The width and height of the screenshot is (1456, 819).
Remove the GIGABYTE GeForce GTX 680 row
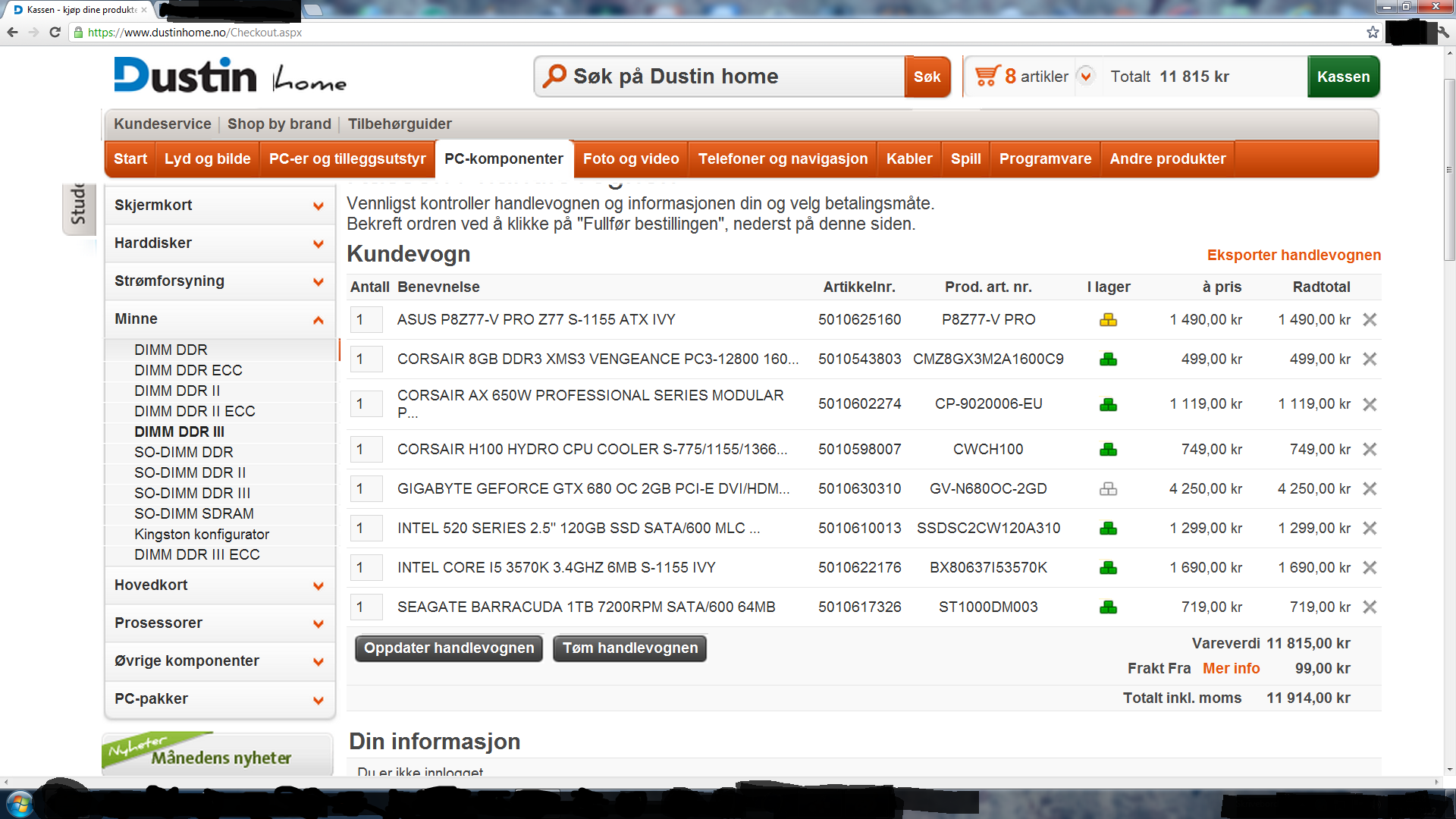(1370, 489)
